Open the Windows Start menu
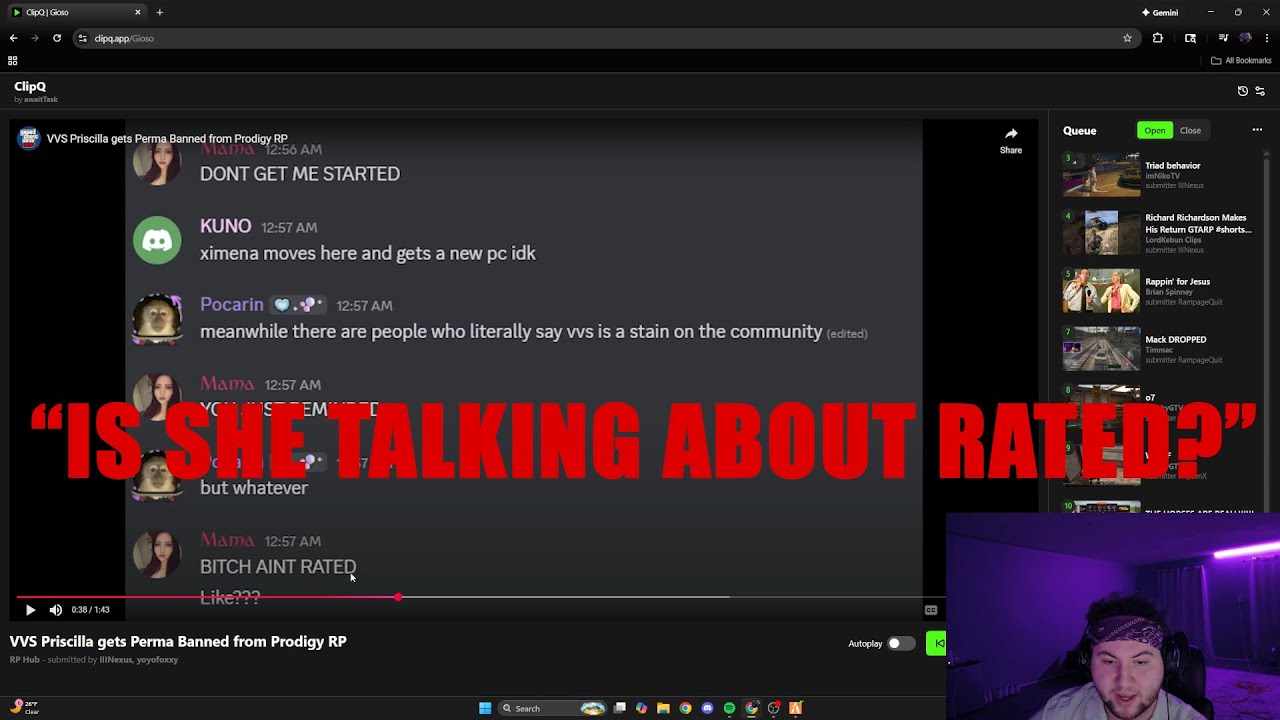The image size is (1280, 720). point(485,708)
